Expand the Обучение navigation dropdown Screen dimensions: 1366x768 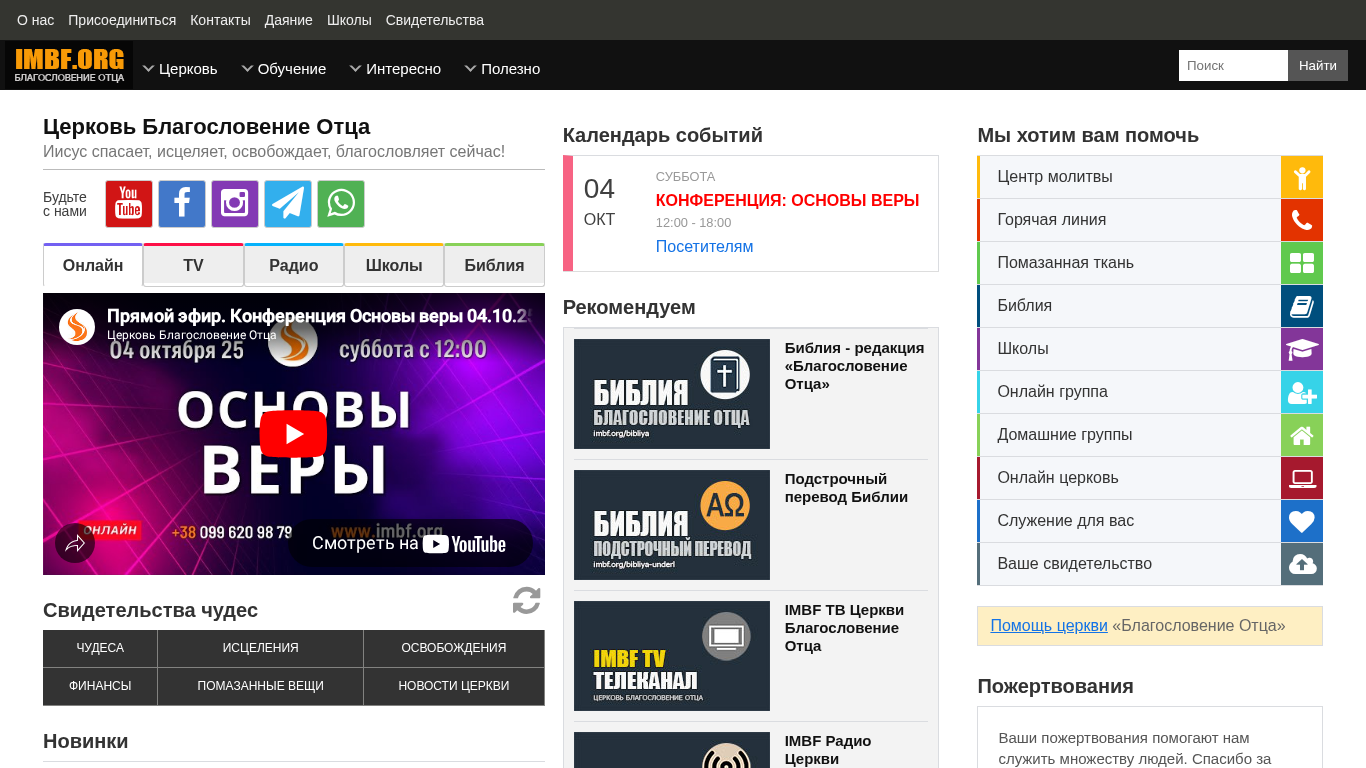(x=284, y=68)
